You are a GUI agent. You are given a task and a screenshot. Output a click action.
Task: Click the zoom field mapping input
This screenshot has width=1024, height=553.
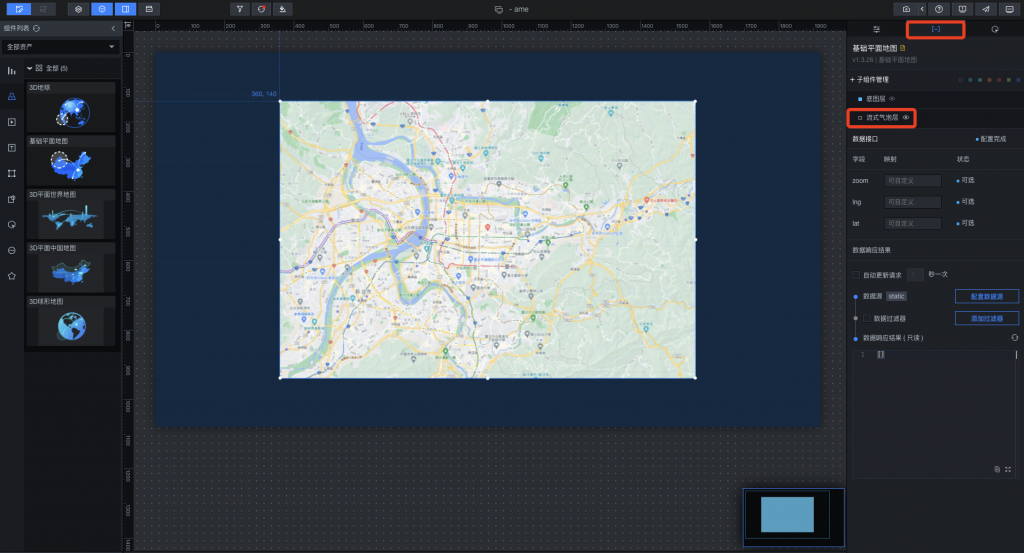click(912, 181)
